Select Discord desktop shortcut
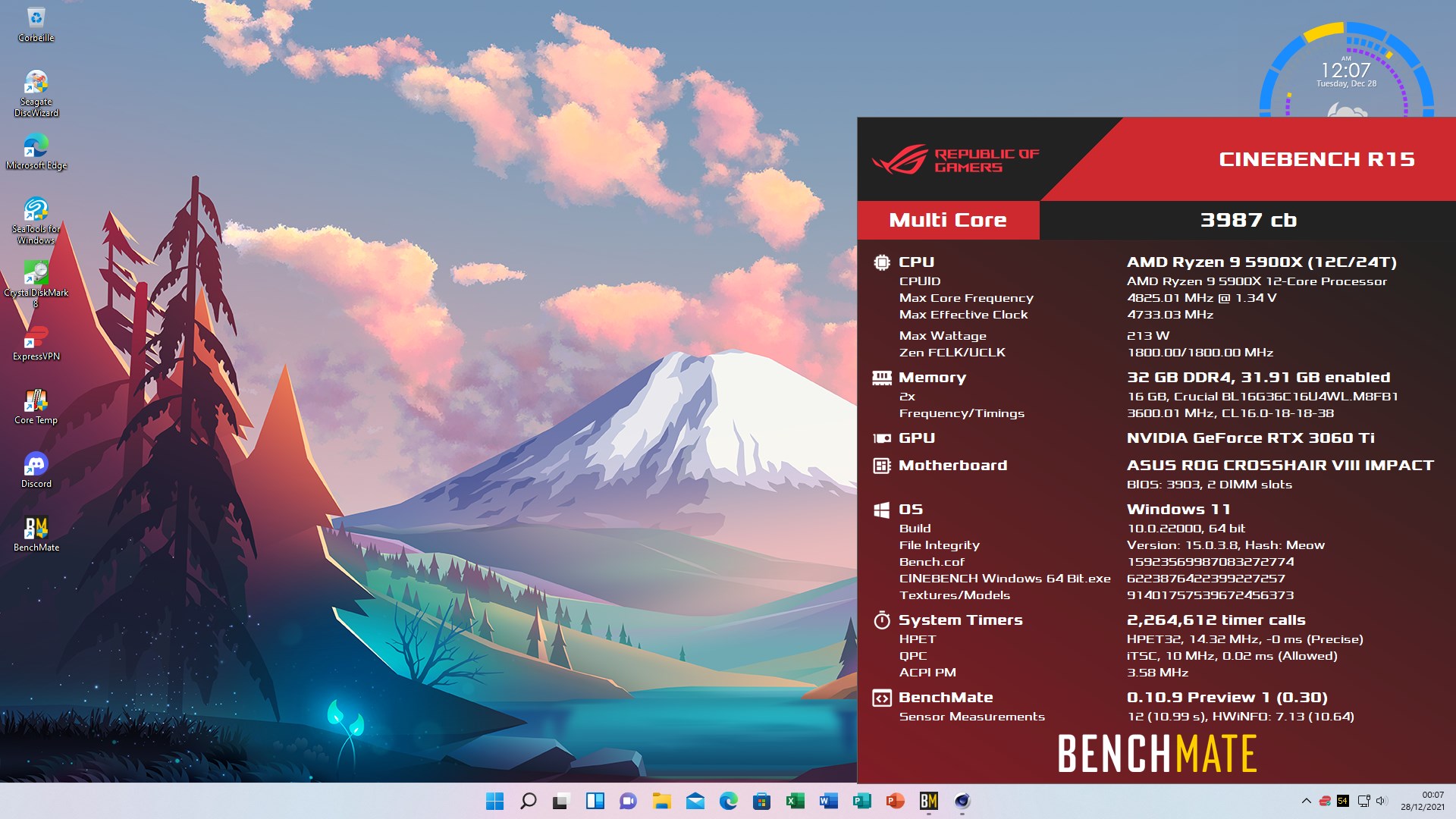 coord(36,470)
